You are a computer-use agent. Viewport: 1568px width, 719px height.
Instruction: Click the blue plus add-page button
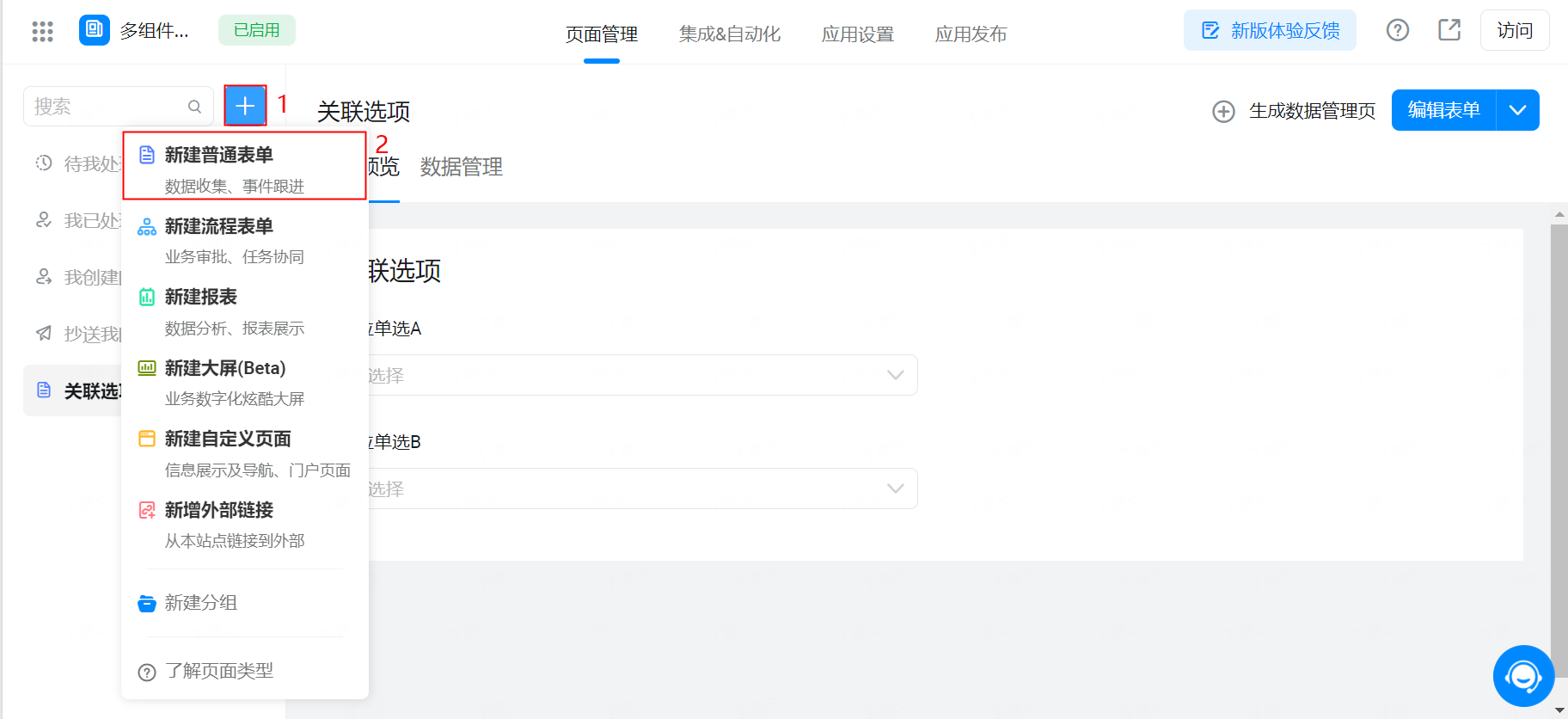245,106
